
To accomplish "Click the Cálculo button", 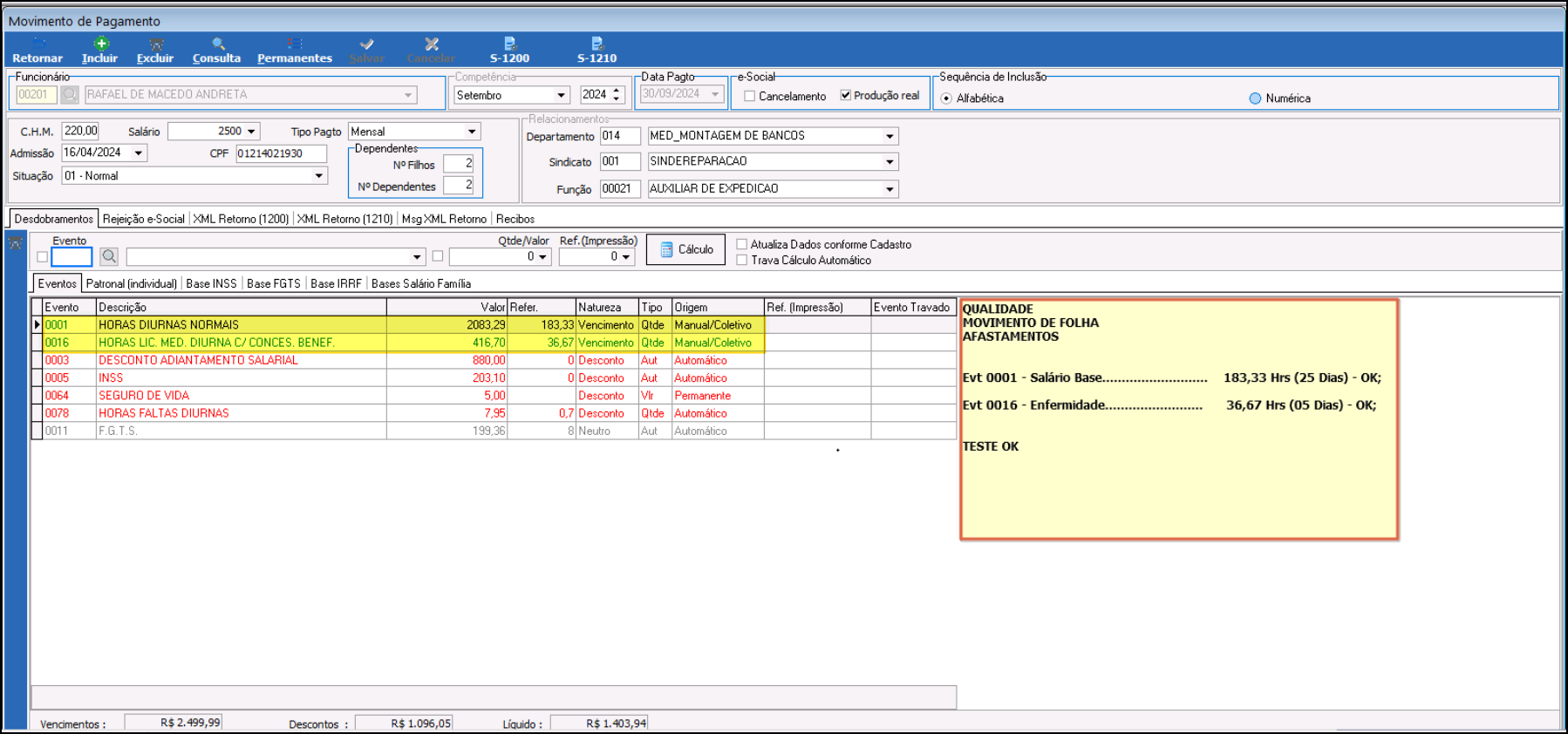I will pos(685,249).
